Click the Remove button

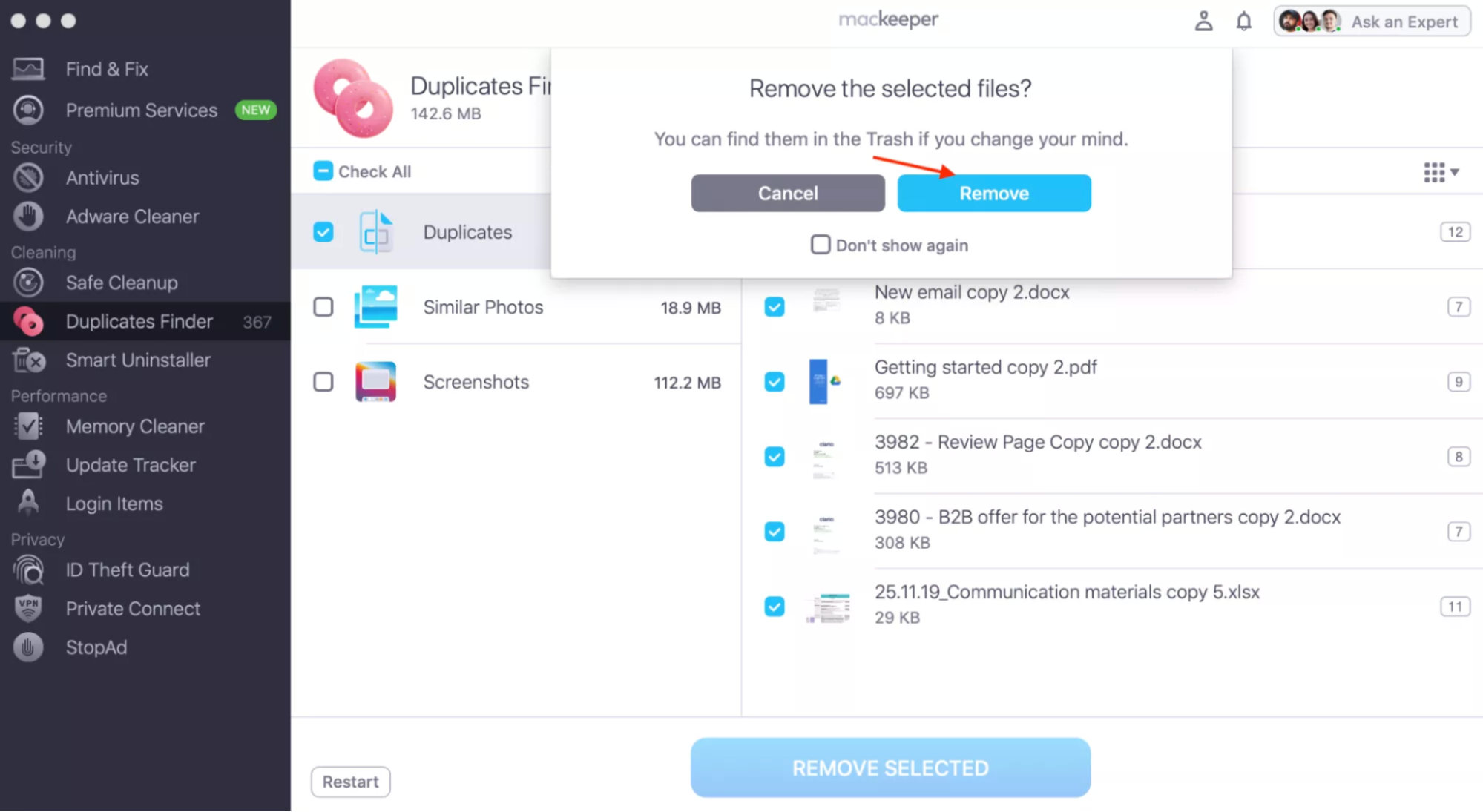pos(994,193)
